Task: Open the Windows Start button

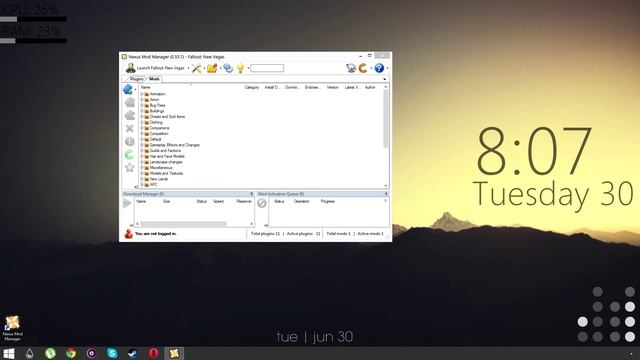Action: (9, 353)
